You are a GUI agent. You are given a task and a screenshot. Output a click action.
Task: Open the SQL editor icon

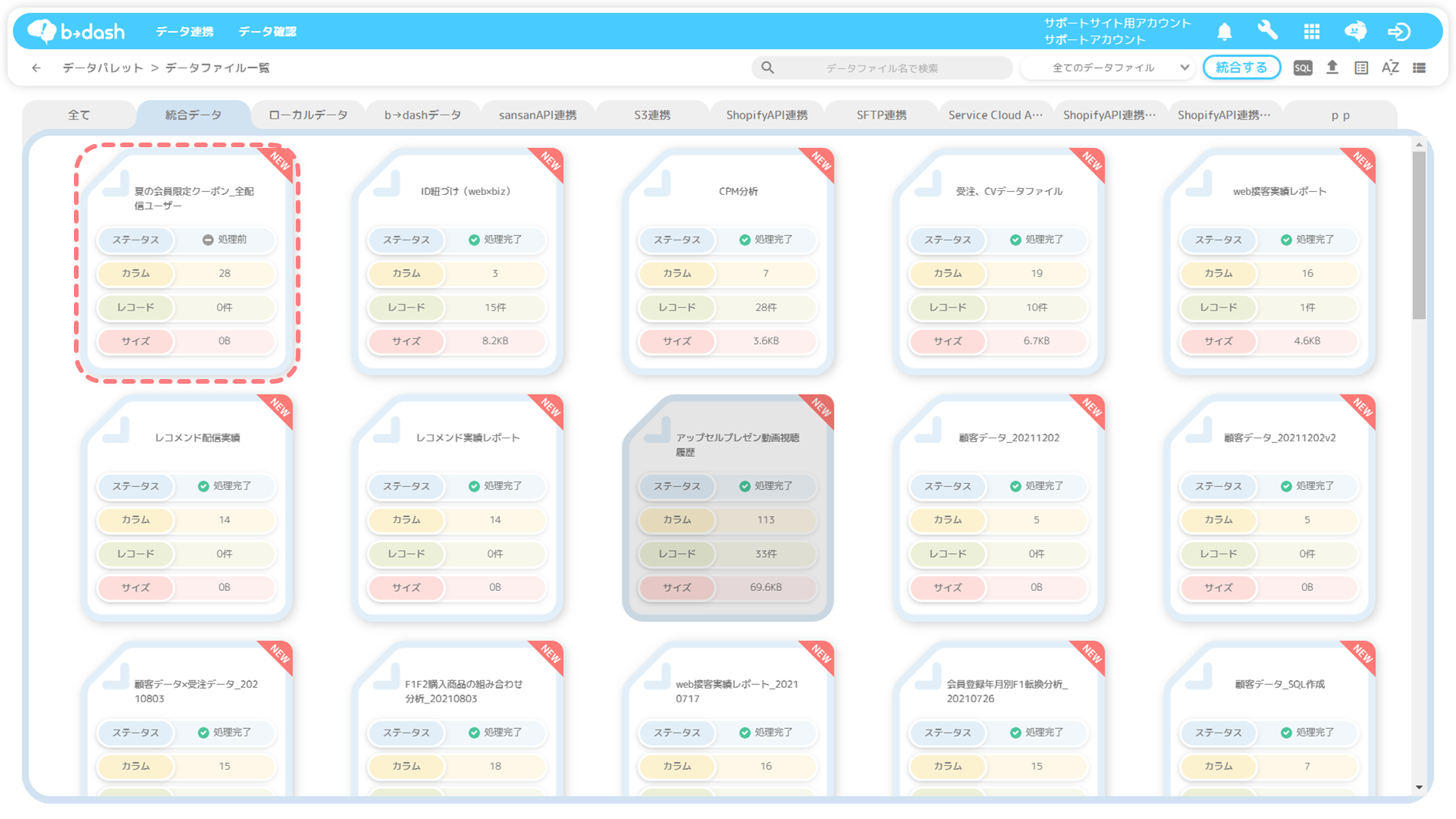tap(1303, 68)
